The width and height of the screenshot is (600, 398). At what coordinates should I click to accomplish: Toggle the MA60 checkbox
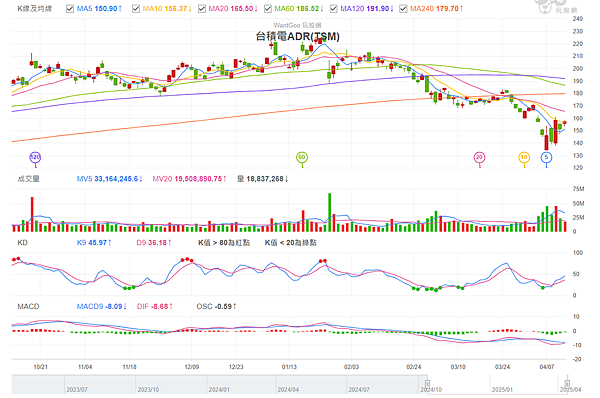tap(268, 8)
